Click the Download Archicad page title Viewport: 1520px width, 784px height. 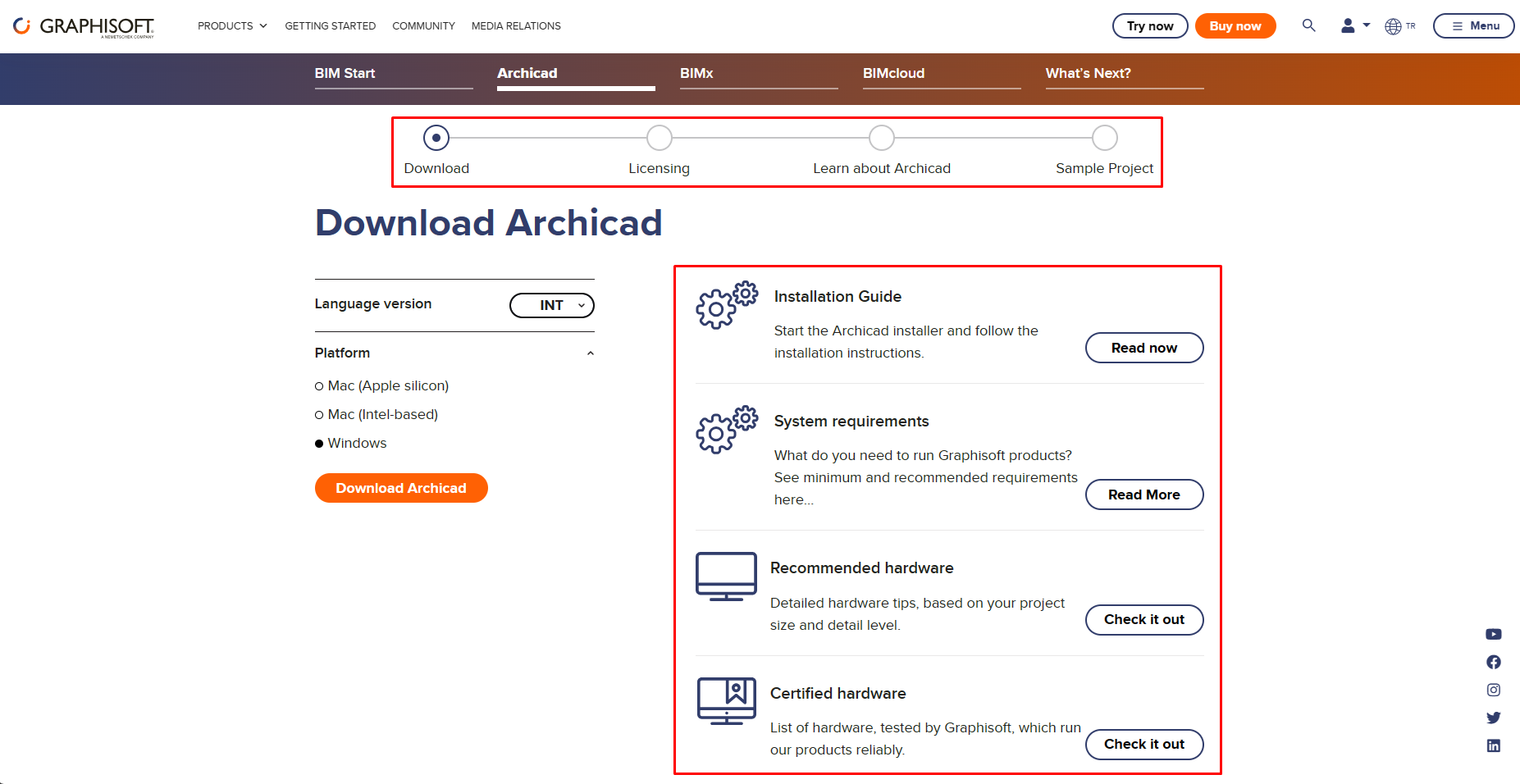point(489,223)
